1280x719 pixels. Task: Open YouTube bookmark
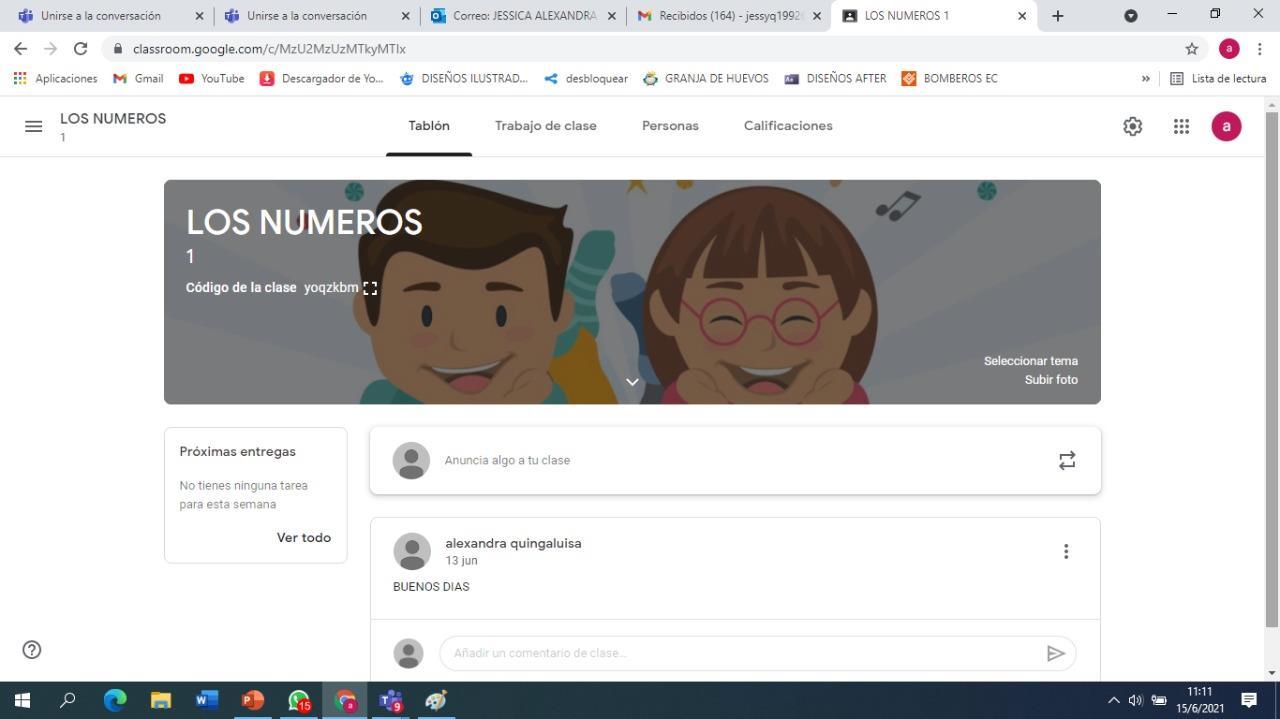[211, 78]
